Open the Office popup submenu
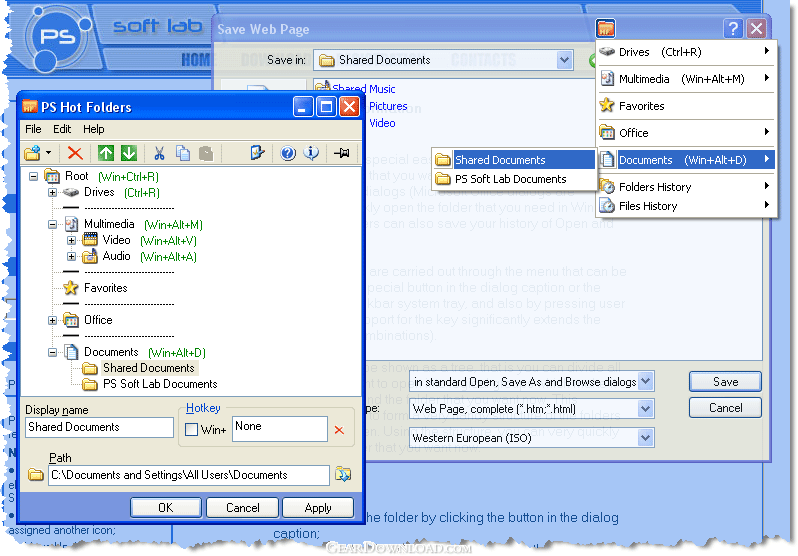The height and width of the screenshot is (556, 798). coord(686,133)
